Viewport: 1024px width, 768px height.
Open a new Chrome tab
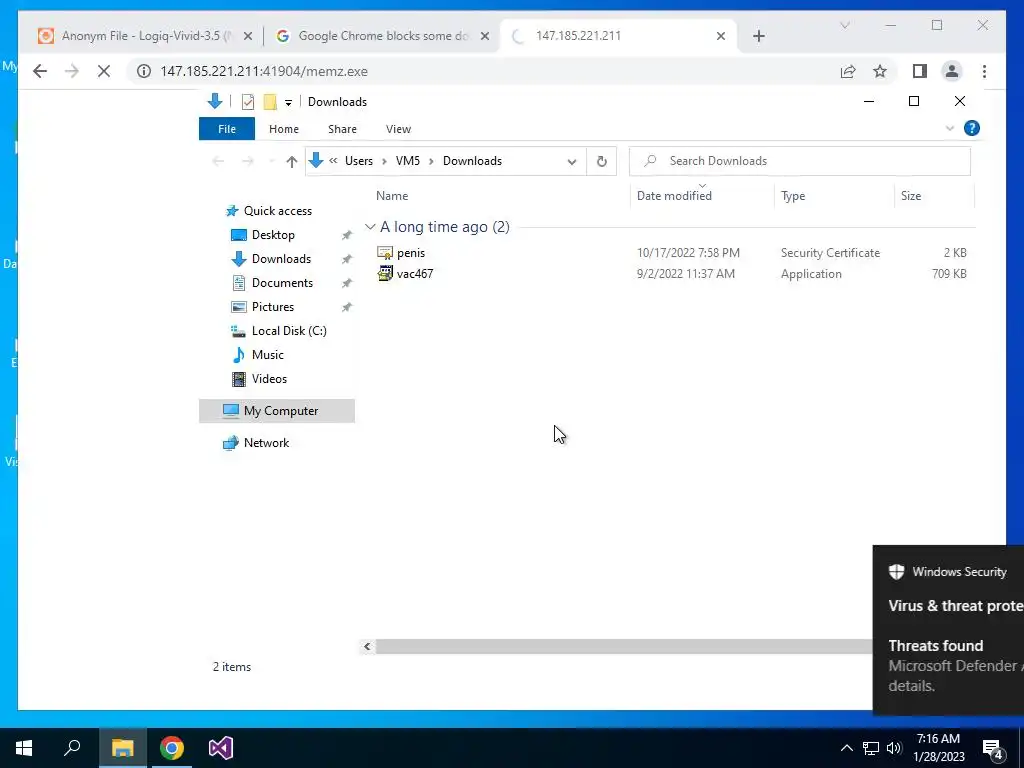758,36
